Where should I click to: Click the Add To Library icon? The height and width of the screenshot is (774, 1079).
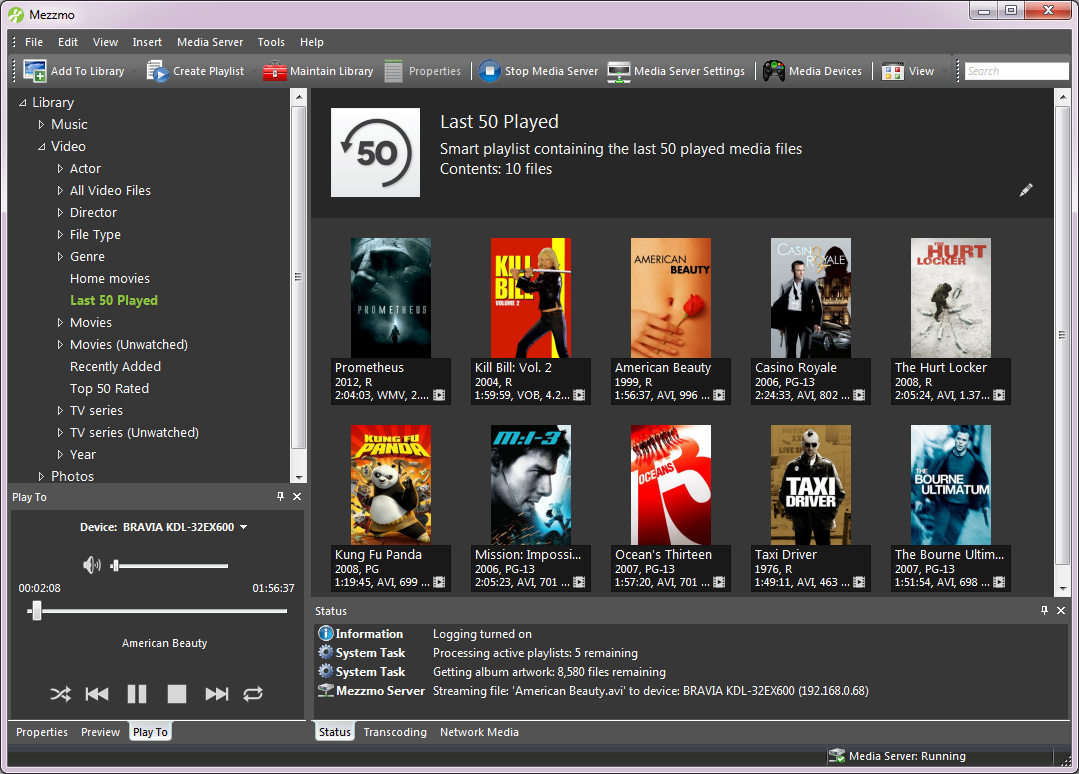34,71
